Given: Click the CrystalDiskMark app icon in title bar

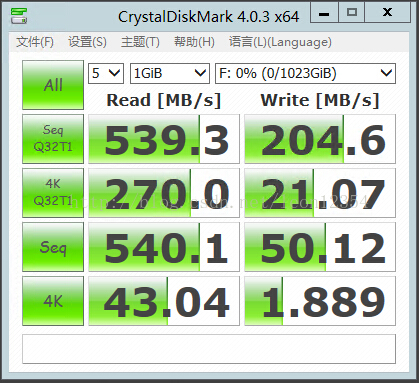Looking at the screenshot, I should 18,16.
